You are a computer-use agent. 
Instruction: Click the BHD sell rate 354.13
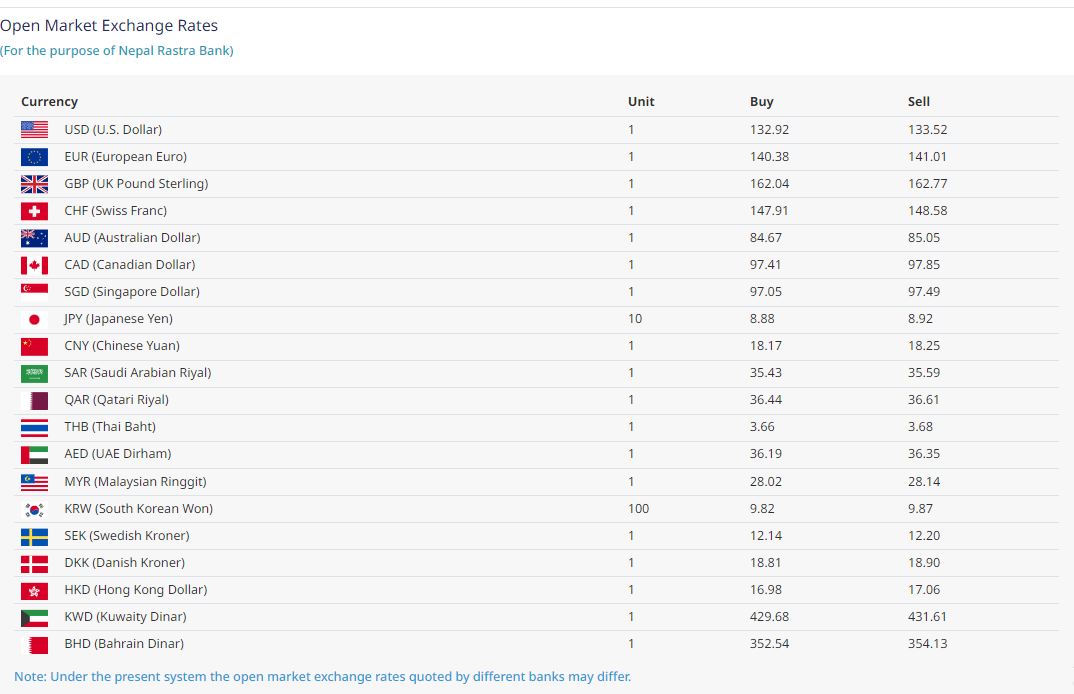click(927, 644)
